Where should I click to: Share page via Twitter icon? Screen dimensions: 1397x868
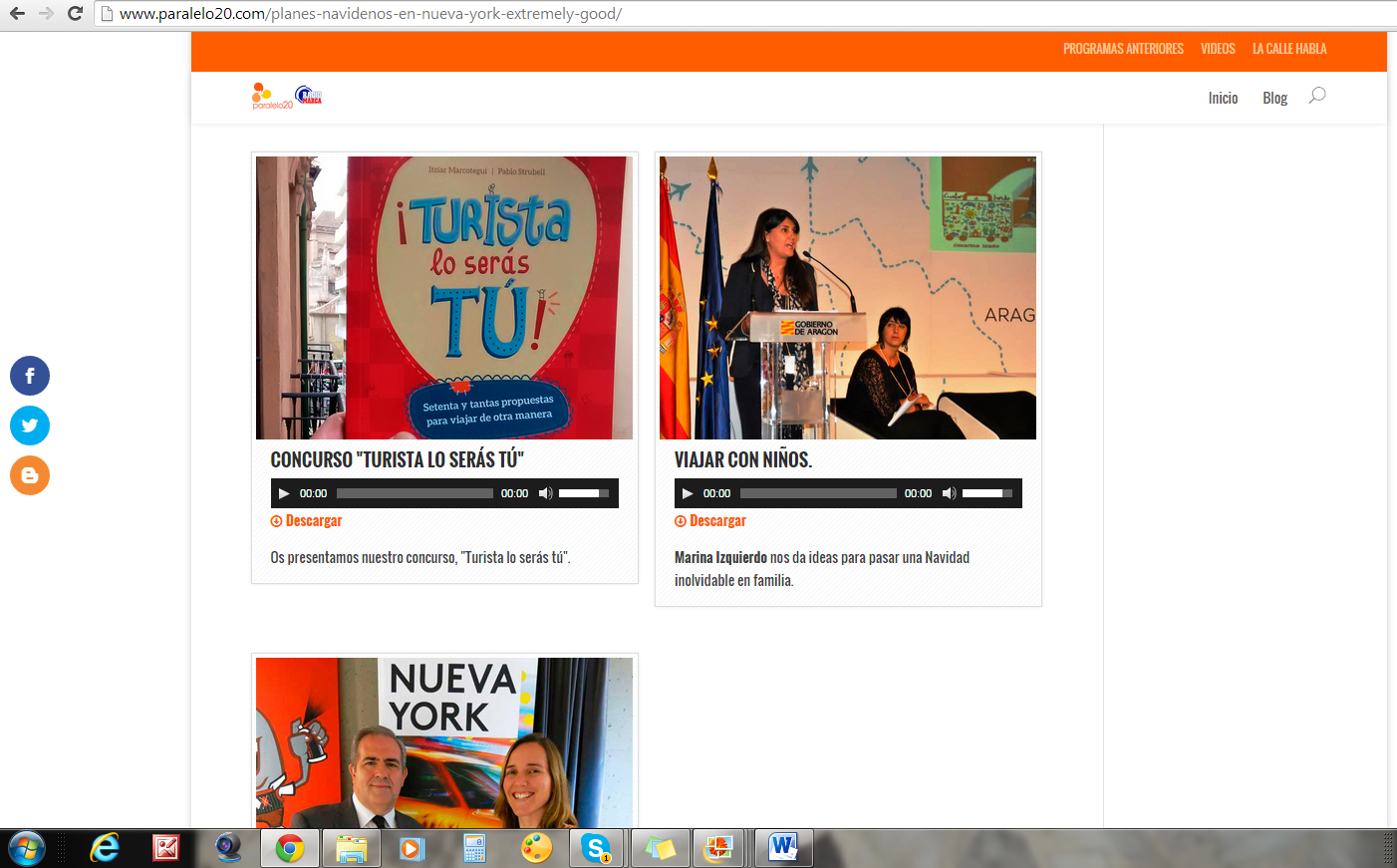tap(30, 426)
